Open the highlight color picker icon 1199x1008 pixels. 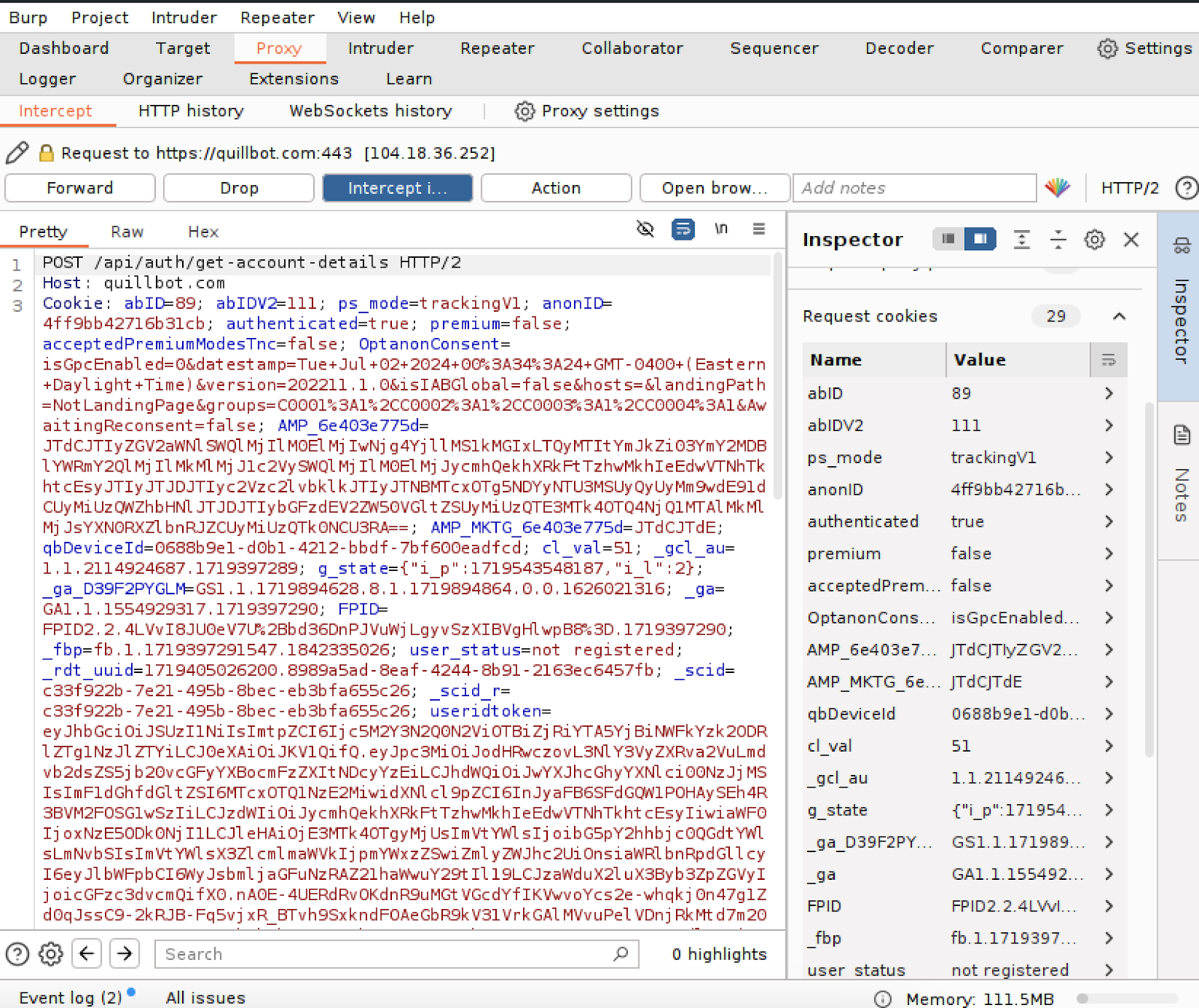coord(1057,187)
